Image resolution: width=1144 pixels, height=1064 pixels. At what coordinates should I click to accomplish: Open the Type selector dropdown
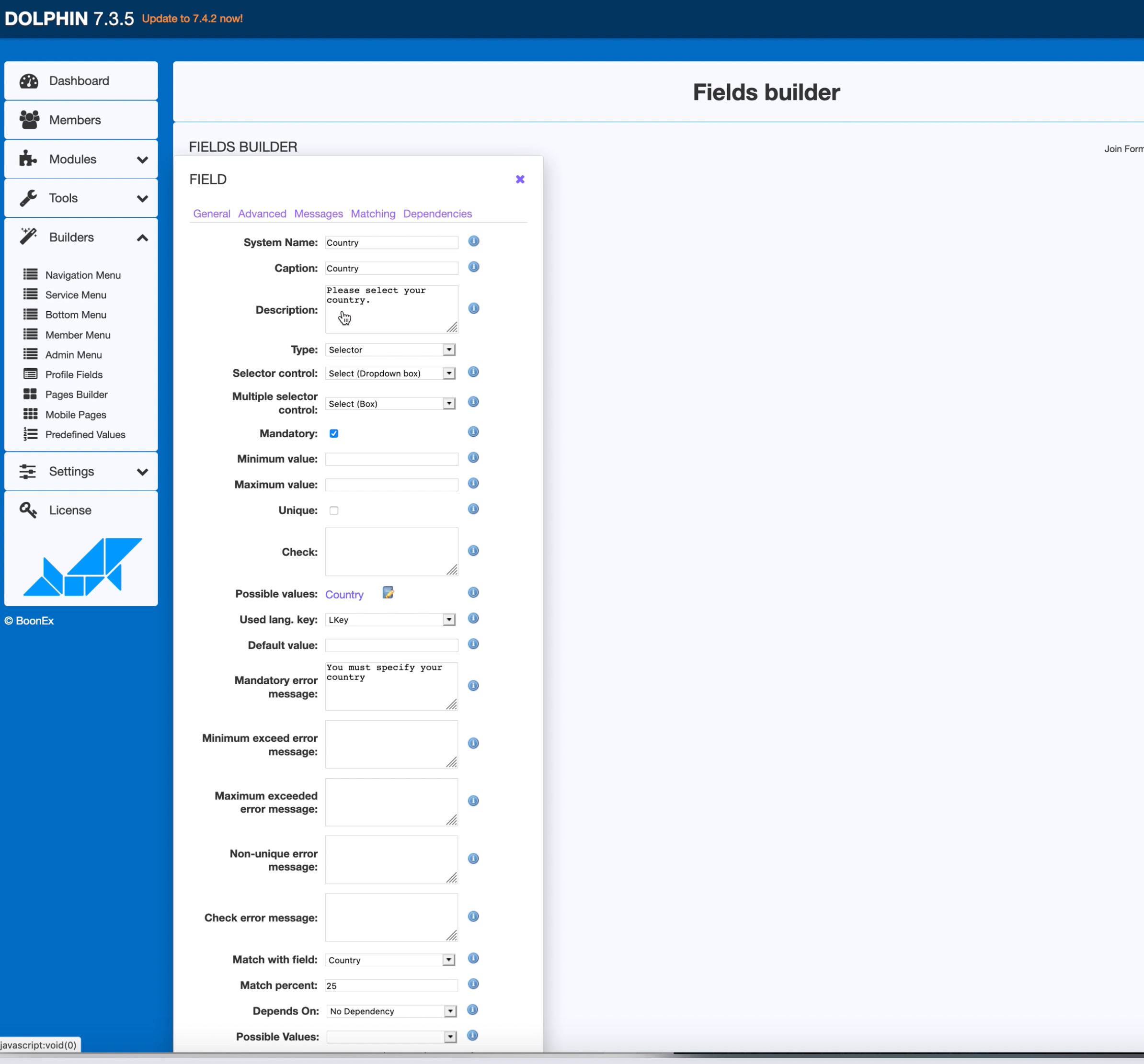pos(391,350)
